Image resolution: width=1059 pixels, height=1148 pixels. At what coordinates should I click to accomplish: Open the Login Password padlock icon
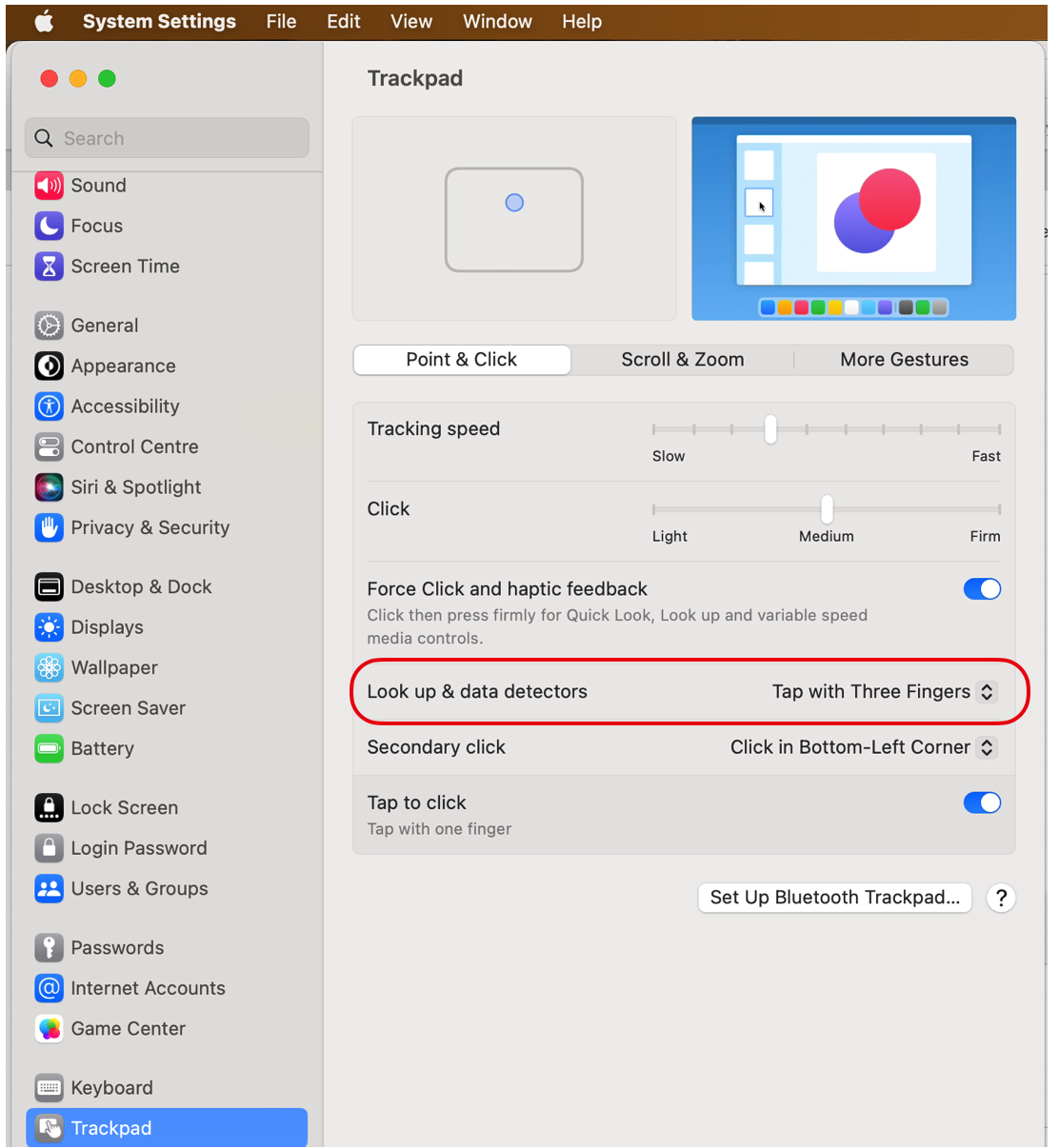click(x=49, y=848)
